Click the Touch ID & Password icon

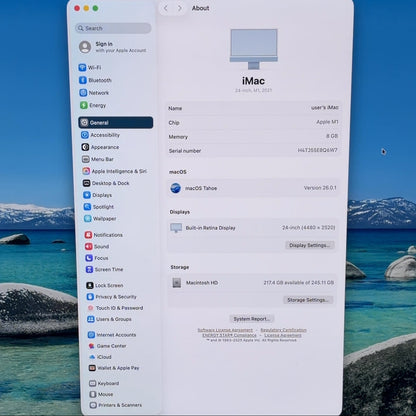[x=90, y=308]
